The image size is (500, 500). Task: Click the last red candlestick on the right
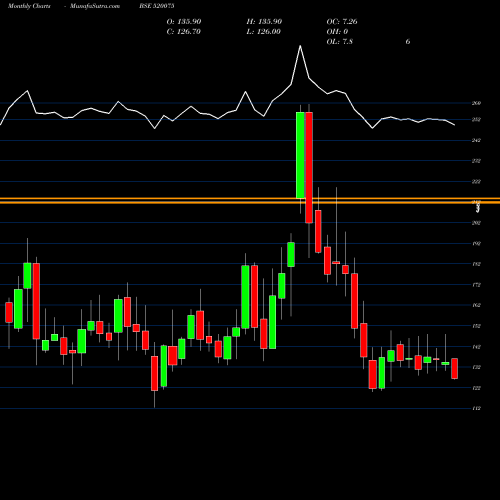point(454,368)
